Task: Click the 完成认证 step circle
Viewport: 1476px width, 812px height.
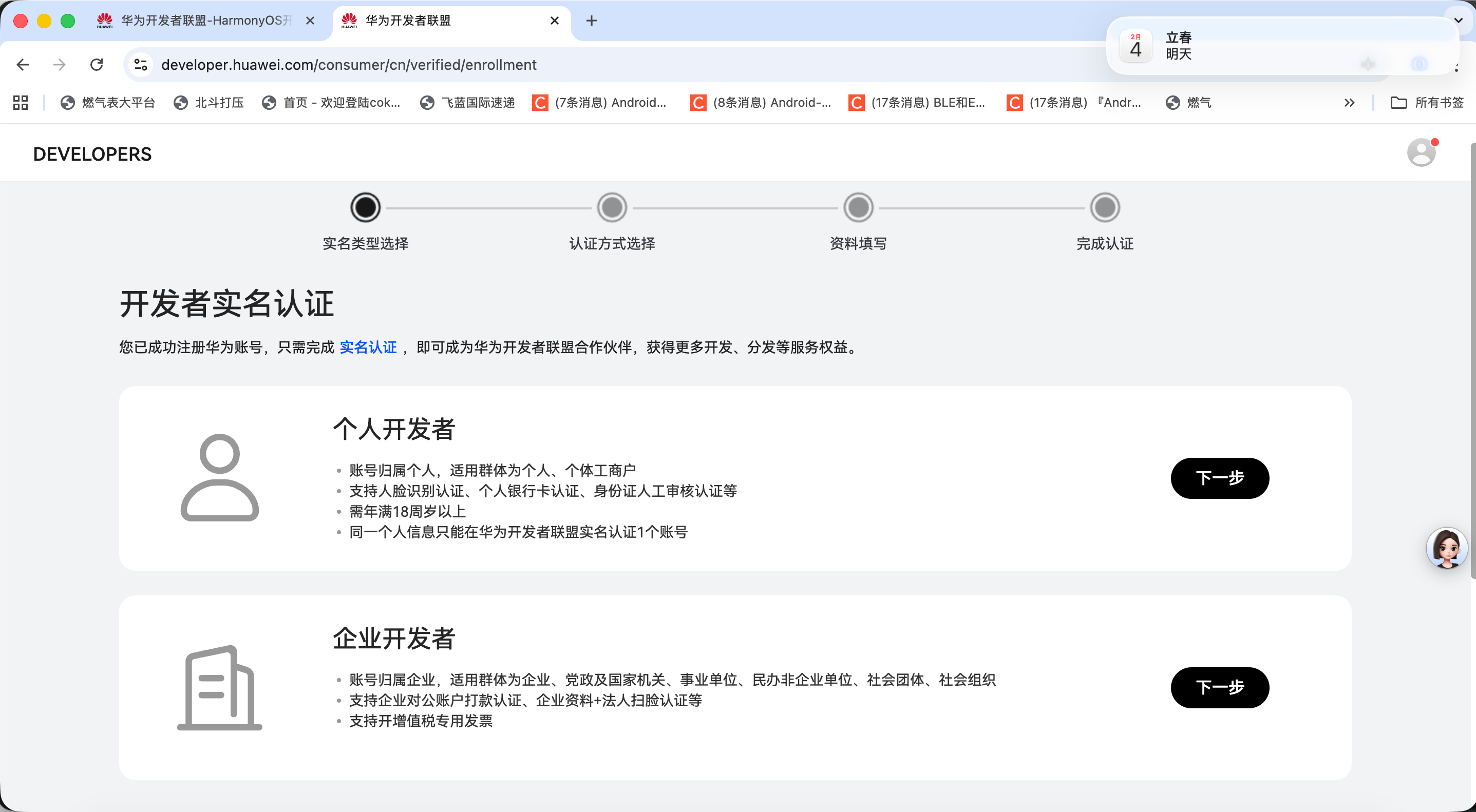Action: (x=1105, y=207)
